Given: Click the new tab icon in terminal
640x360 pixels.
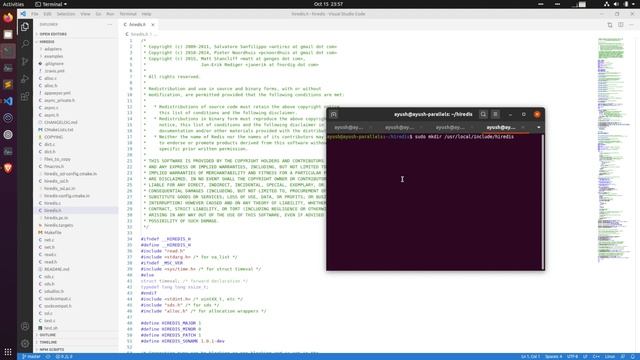Looking at the screenshot, I should pyautogui.click(x=333, y=115).
